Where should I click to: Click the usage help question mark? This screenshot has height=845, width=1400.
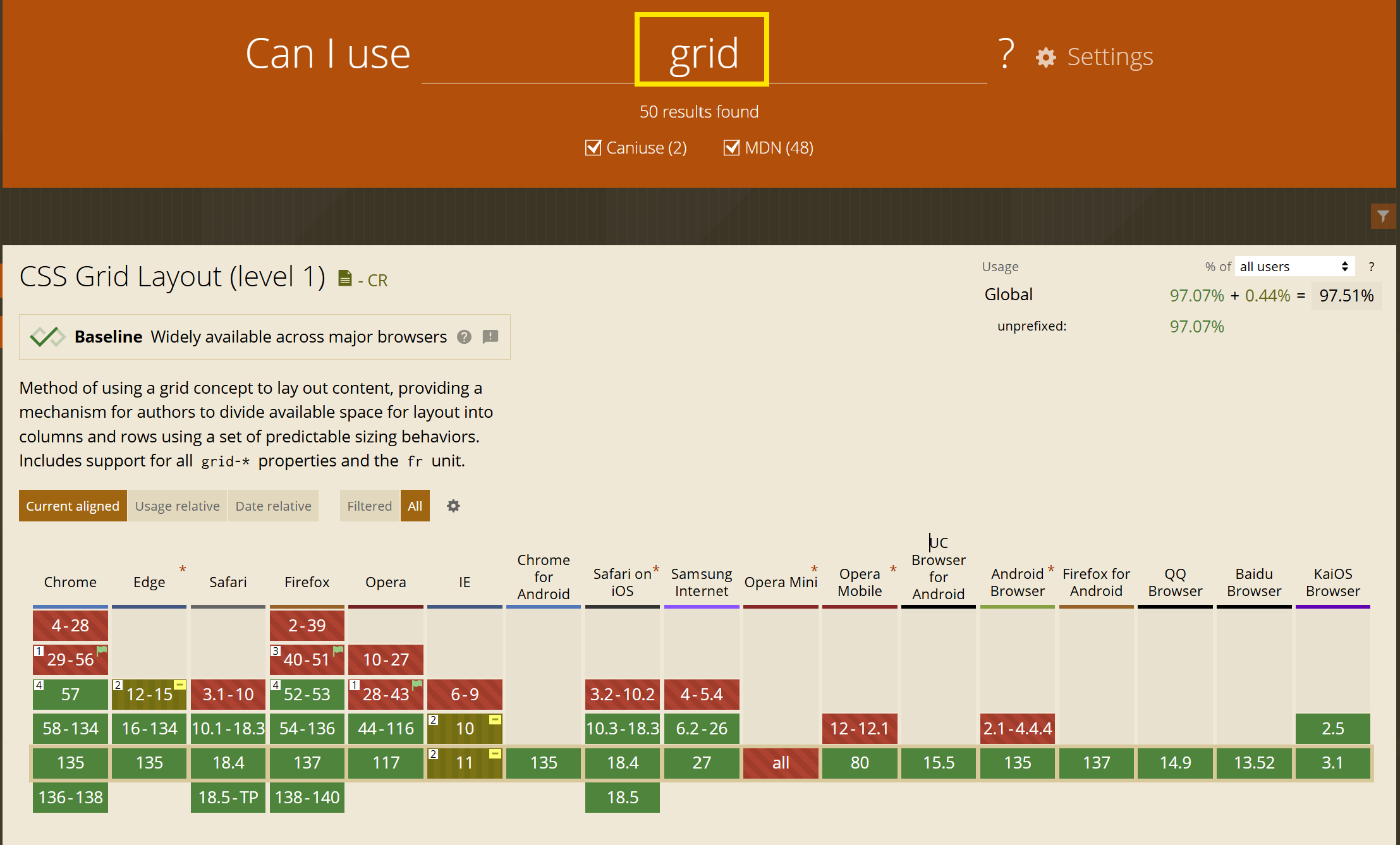click(x=1371, y=267)
